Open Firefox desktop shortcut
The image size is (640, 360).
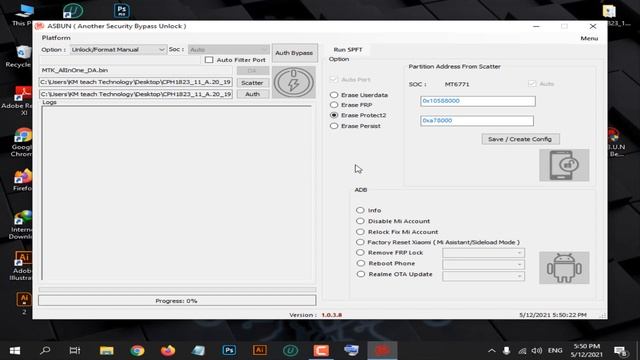pyautogui.click(x=22, y=180)
